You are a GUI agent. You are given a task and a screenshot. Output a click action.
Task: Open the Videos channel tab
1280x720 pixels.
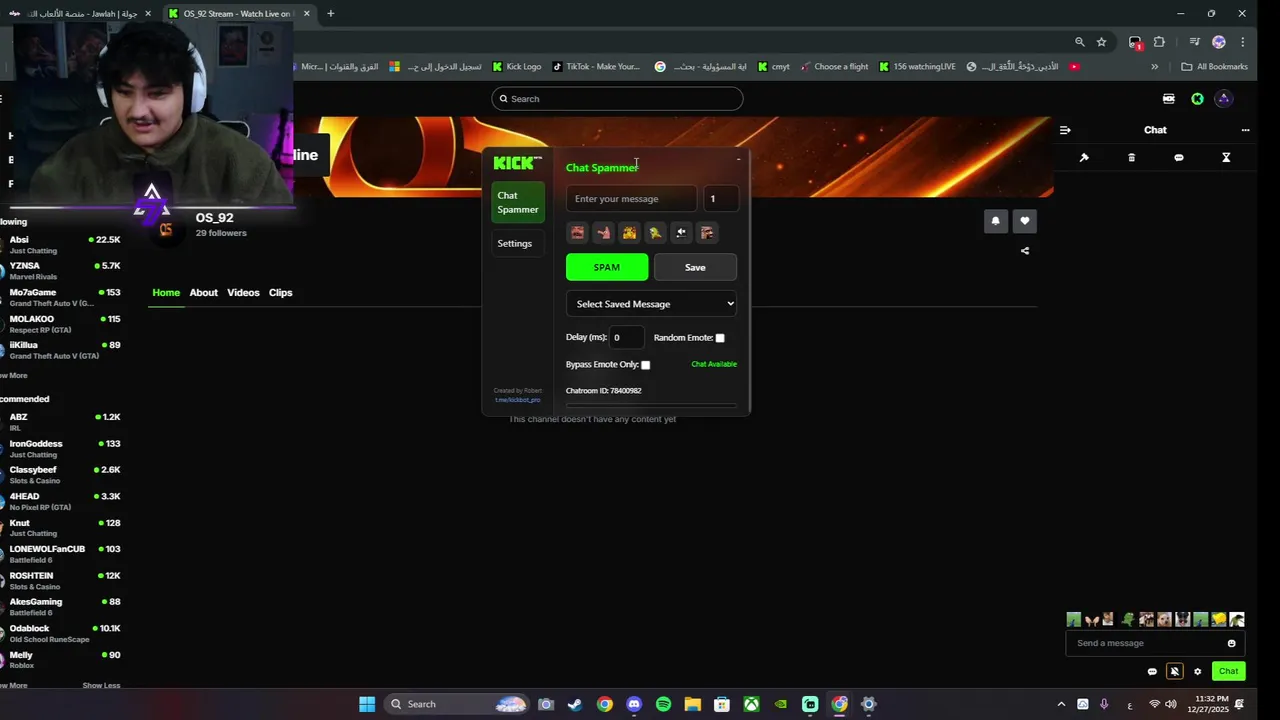coord(243,293)
